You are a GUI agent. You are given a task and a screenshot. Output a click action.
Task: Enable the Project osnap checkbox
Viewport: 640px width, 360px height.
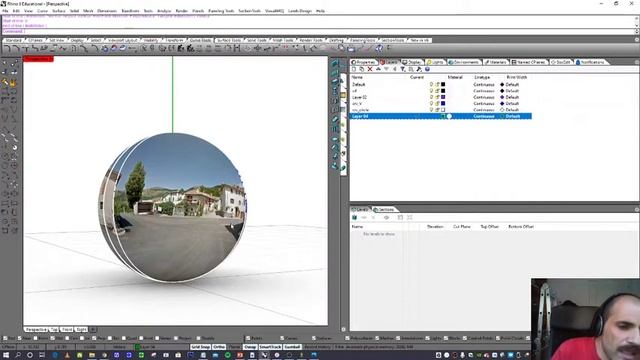tap(176, 338)
